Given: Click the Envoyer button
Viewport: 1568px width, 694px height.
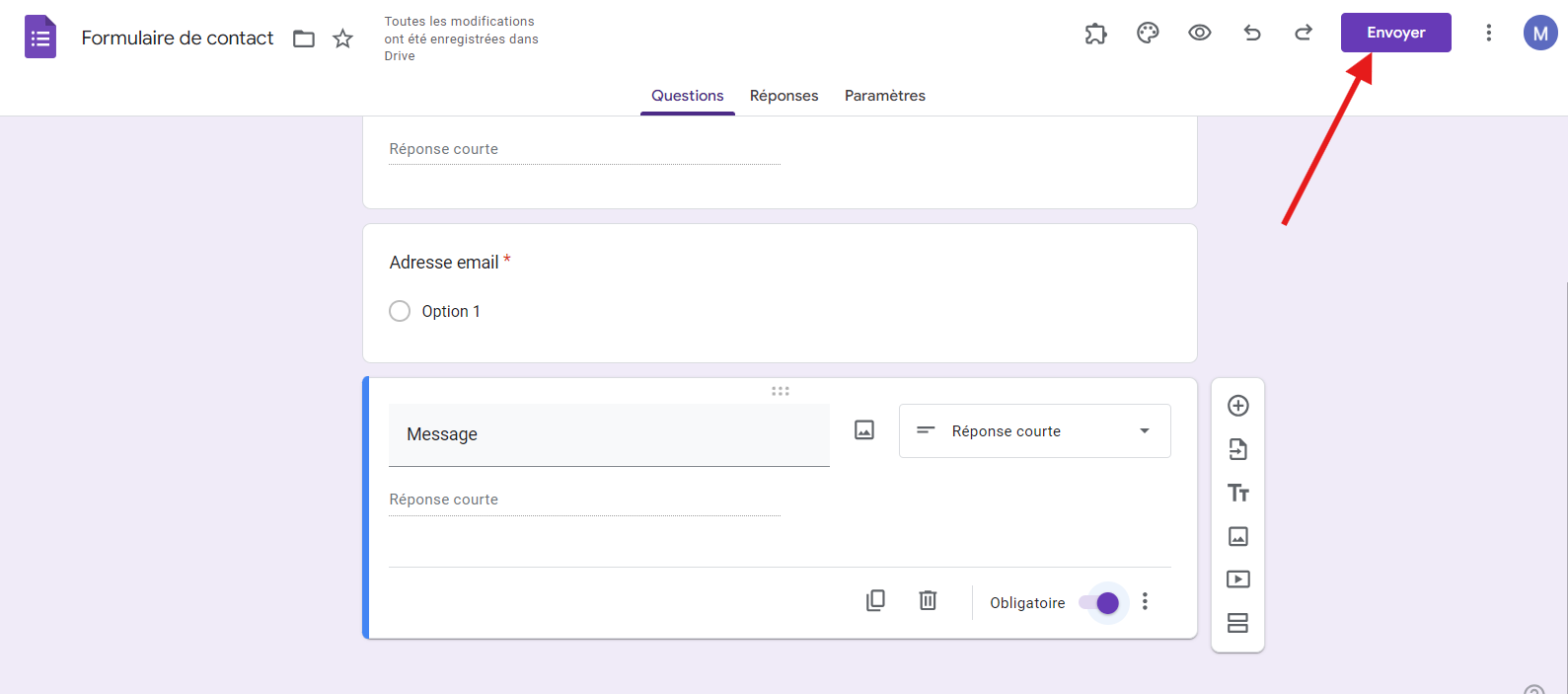Looking at the screenshot, I should click(1396, 33).
